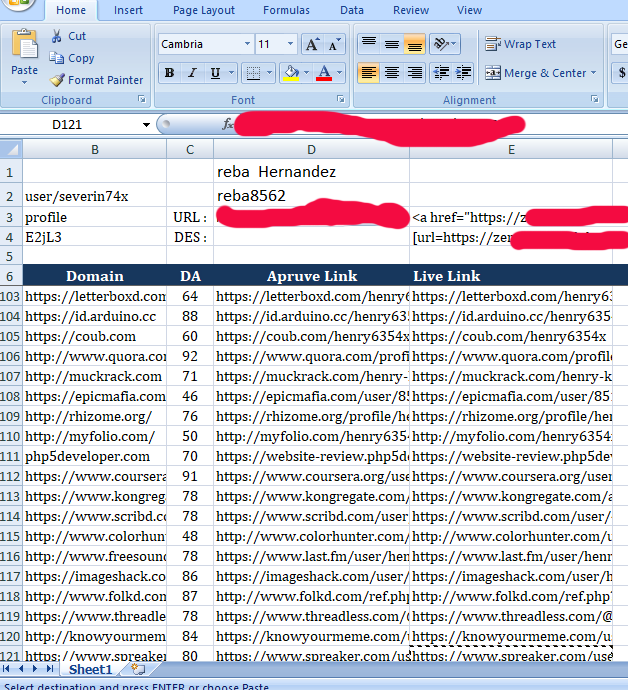
Task: Click Wrap Text button
Action: (521, 44)
